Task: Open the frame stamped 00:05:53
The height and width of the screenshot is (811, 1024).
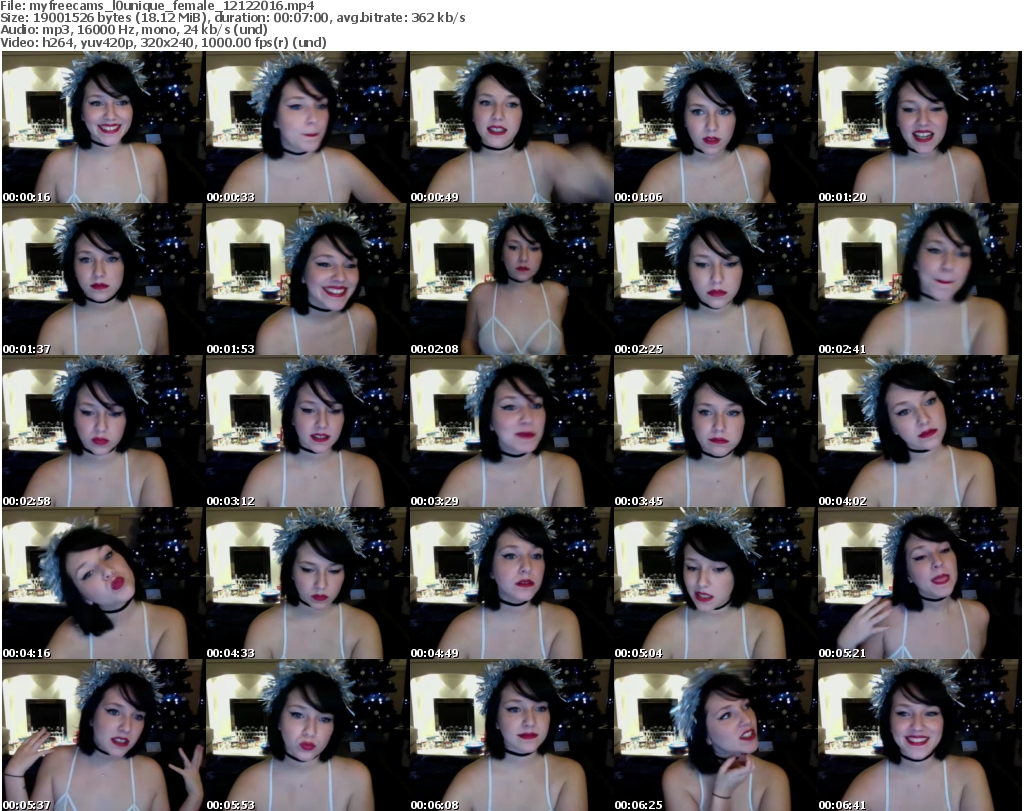Action: point(307,735)
